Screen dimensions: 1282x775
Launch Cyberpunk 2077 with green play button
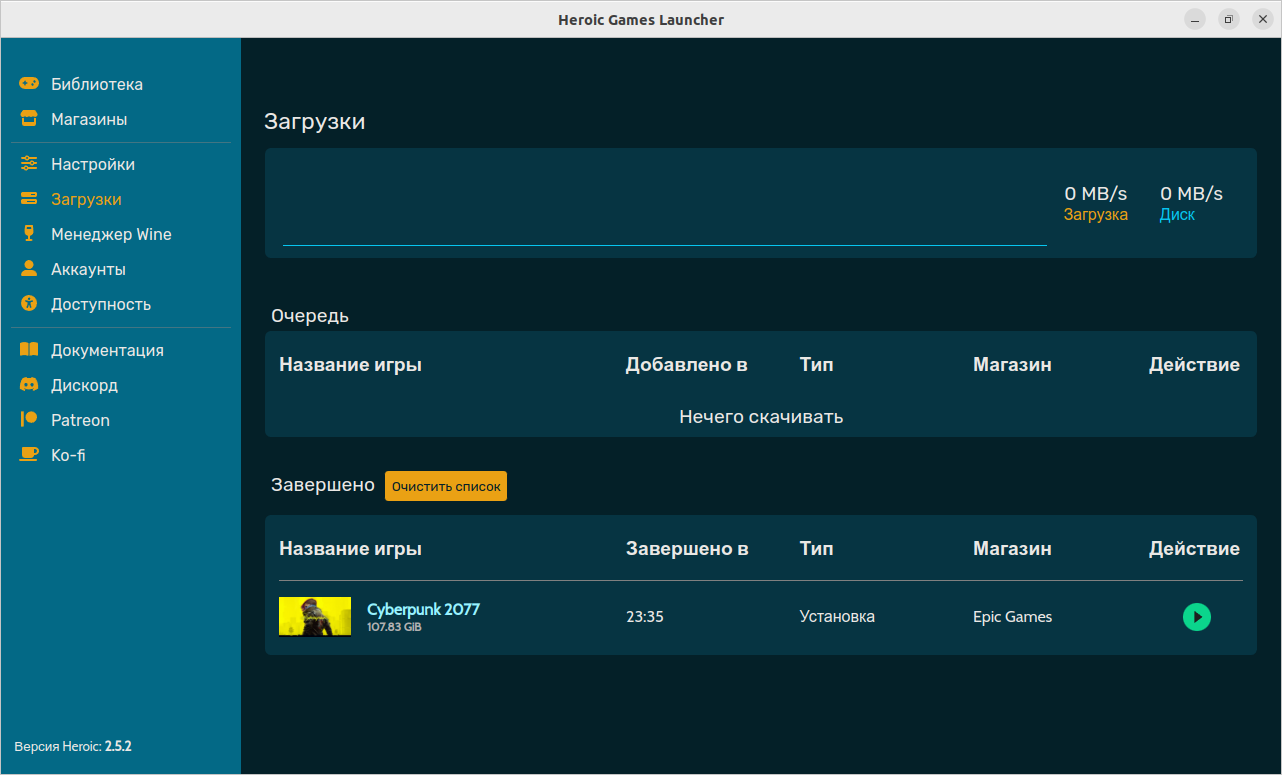pos(1196,617)
